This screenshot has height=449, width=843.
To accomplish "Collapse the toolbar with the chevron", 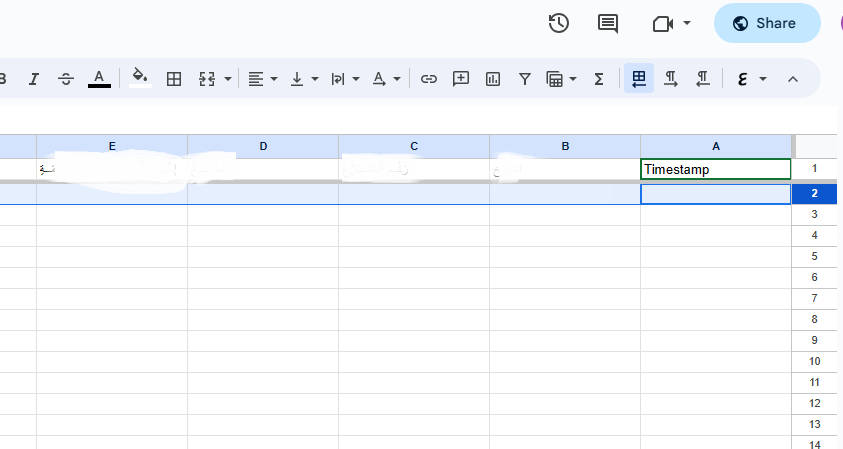I will tap(793, 78).
